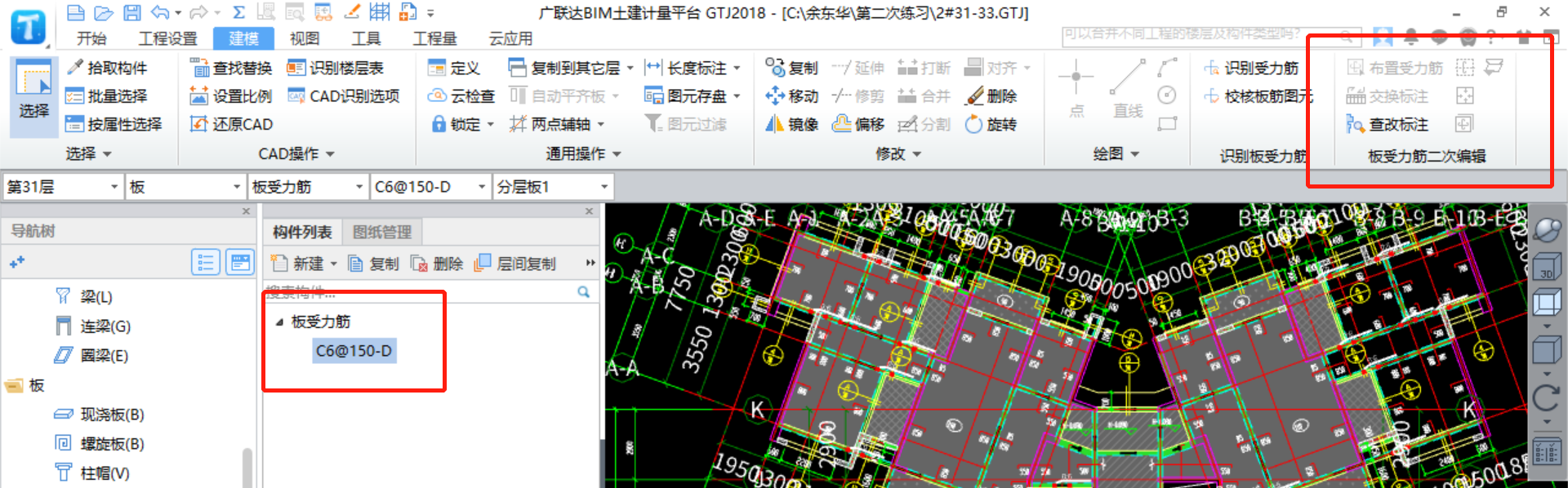This screenshot has width=1568, height=488.
Task: Switch to the 图纸管理 panel tab
Action: click(x=382, y=232)
